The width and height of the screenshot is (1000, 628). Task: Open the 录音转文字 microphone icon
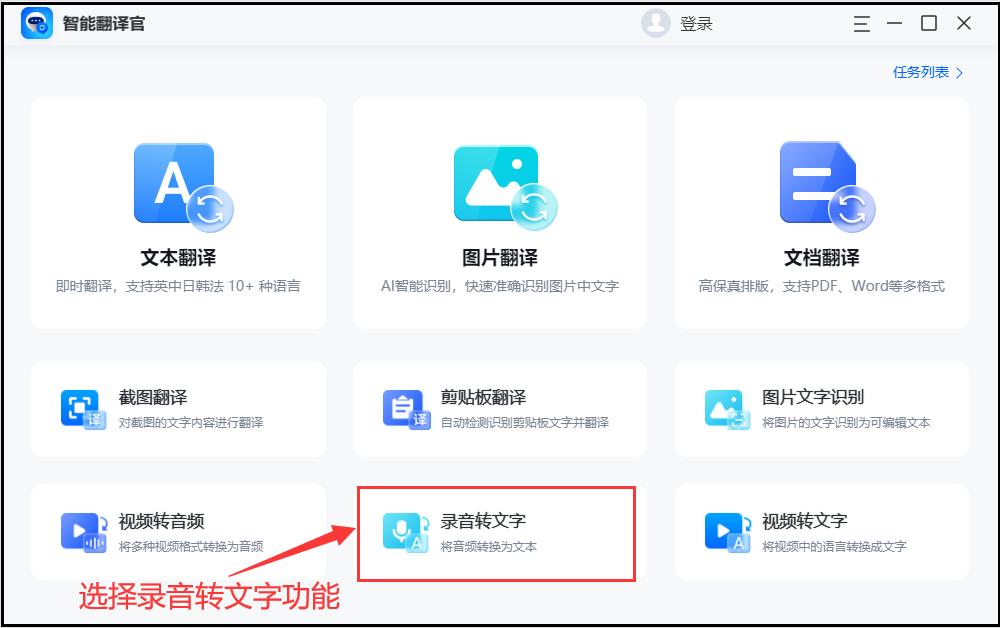[405, 531]
